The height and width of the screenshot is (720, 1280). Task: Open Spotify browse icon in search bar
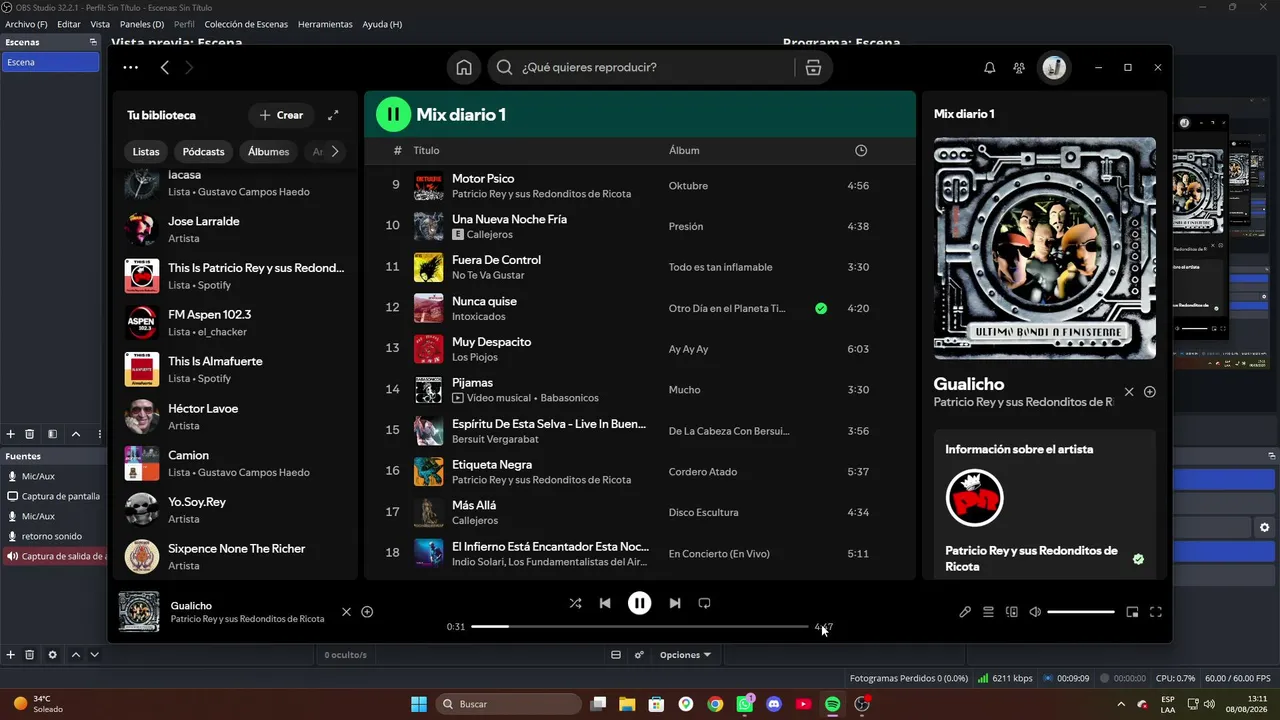click(813, 67)
